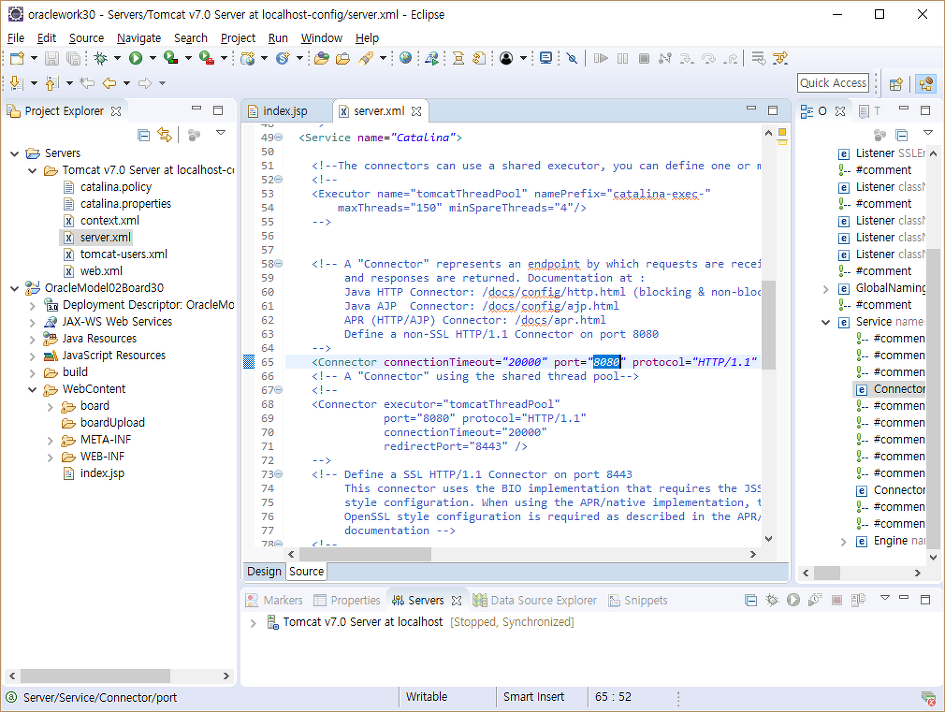945x712 pixels.
Task: Click the Task List tab icon labeled T
Action: click(869, 111)
